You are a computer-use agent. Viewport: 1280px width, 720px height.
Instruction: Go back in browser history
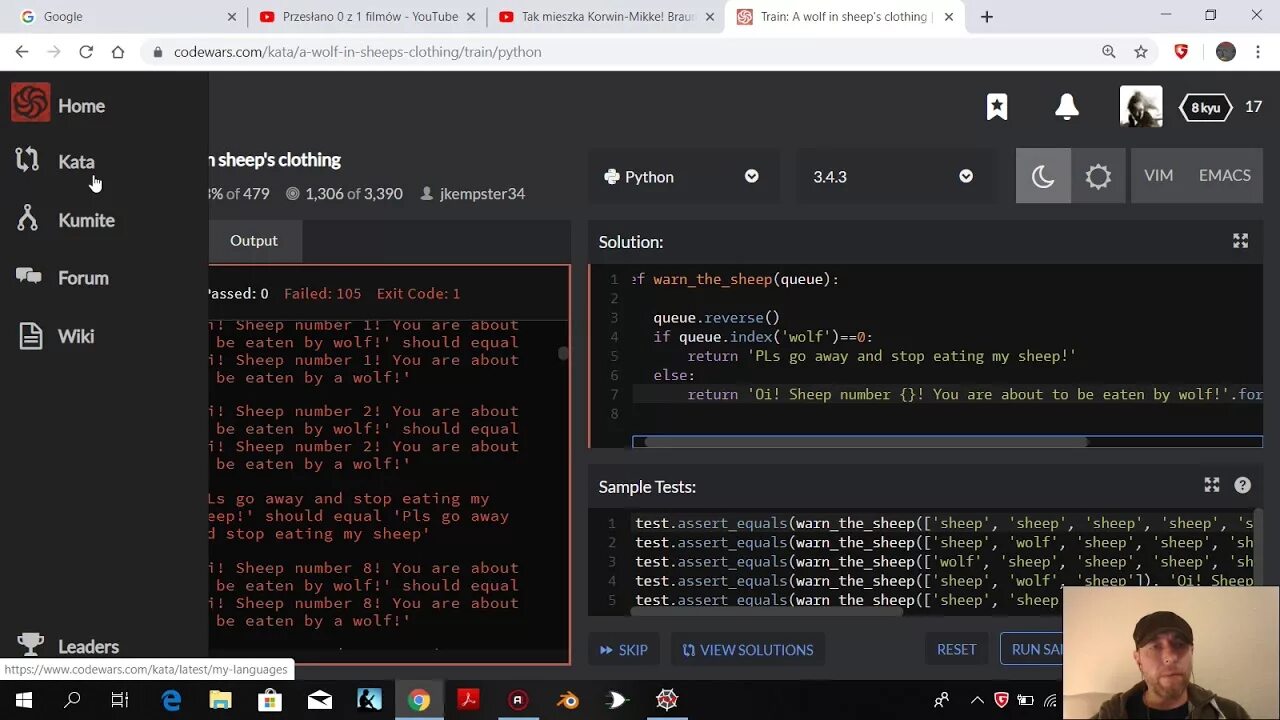pos(22,51)
